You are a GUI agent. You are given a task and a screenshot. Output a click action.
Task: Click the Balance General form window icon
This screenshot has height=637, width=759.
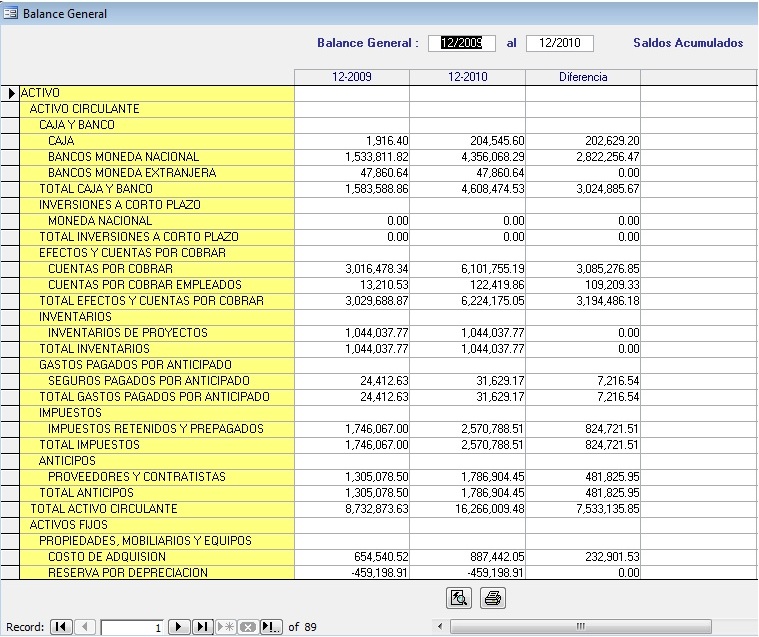[x=10, y=14]
